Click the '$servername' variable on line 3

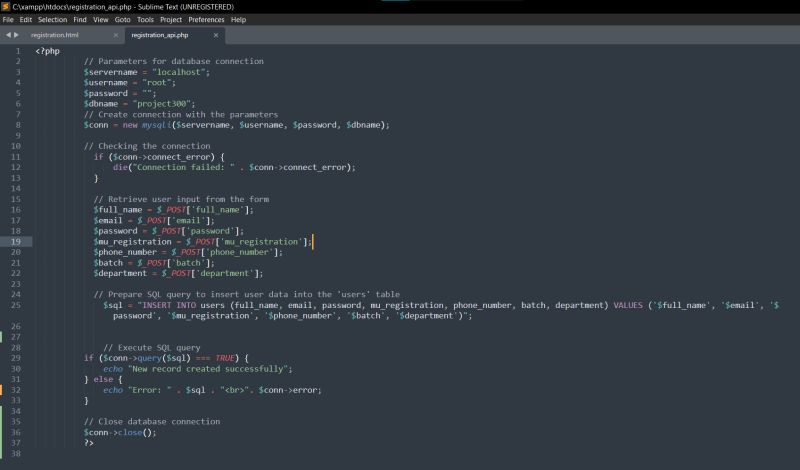(111, 72)
